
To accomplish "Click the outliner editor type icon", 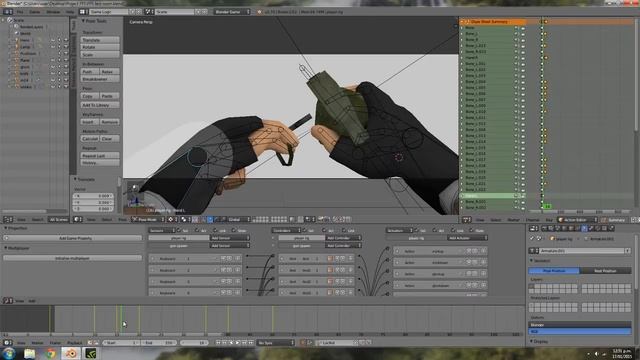I will click(x=7, y=220).
